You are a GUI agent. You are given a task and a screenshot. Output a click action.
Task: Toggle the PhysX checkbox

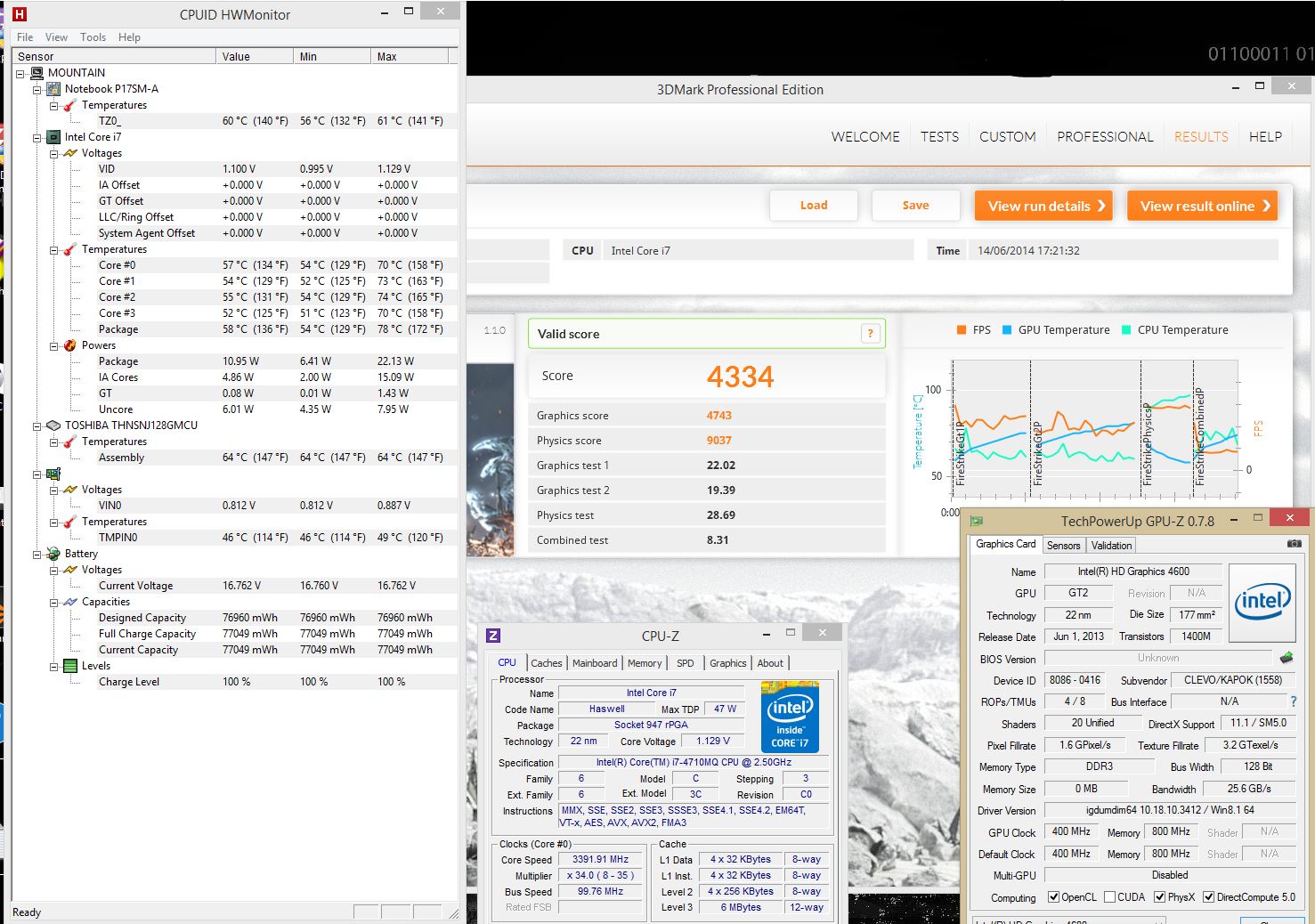pos(1159,897)
